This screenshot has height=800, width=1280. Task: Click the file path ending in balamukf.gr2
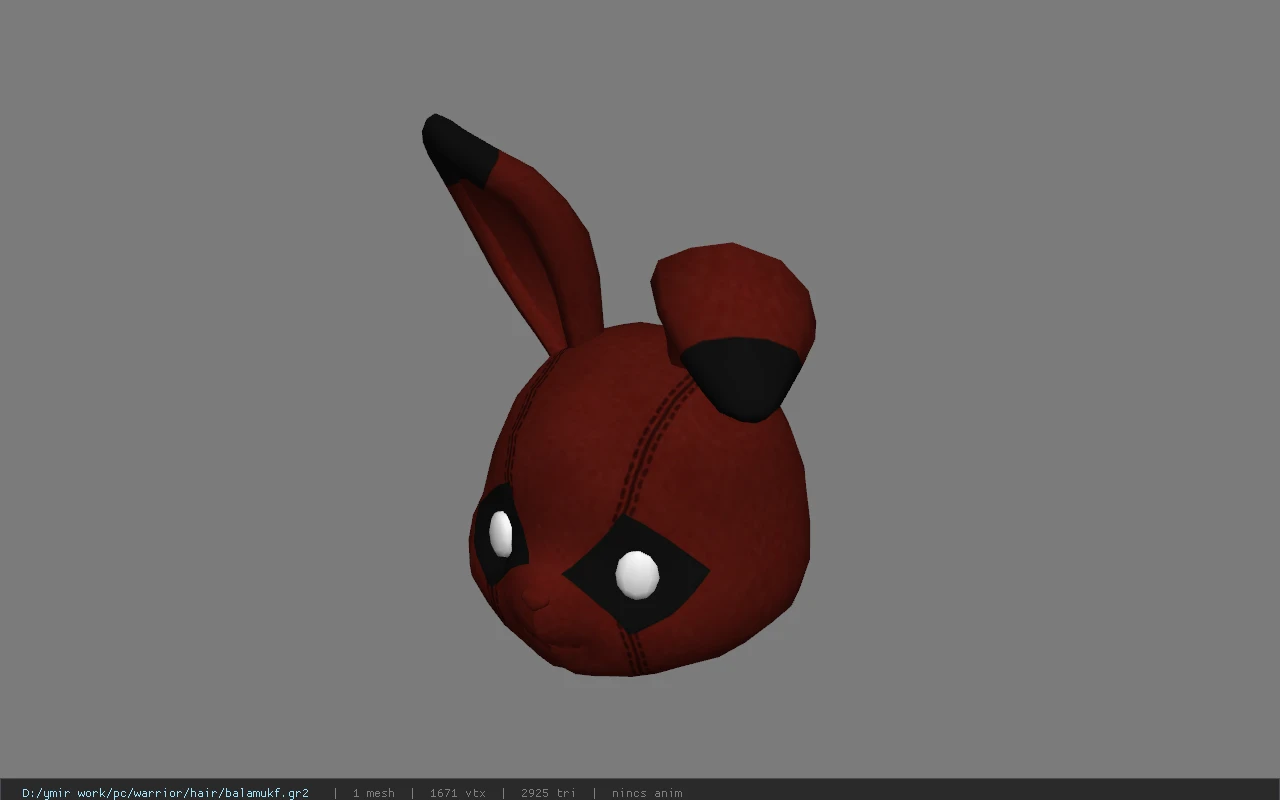coord(165,793)
